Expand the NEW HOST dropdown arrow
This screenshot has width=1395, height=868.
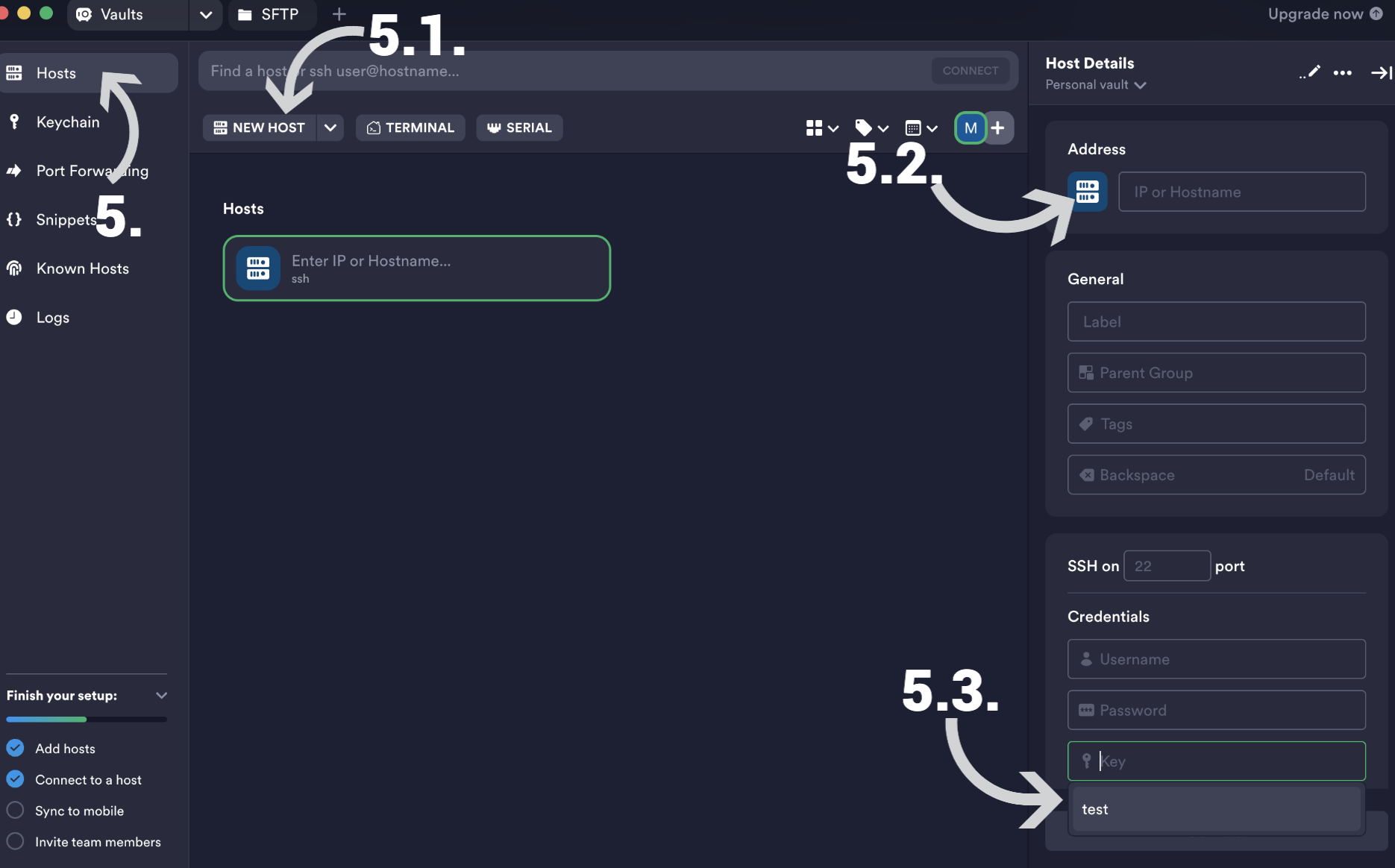pyautogui.click(x=330, y=128)
